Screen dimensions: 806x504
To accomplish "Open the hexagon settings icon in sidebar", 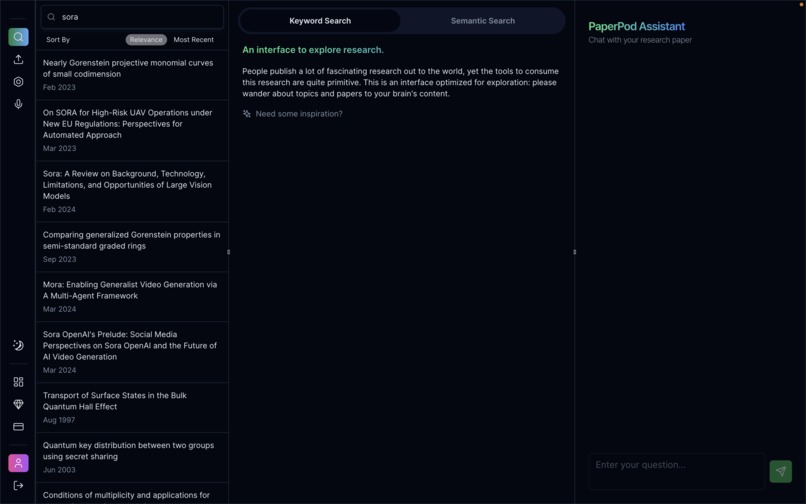I will click(x=19, y=82).
